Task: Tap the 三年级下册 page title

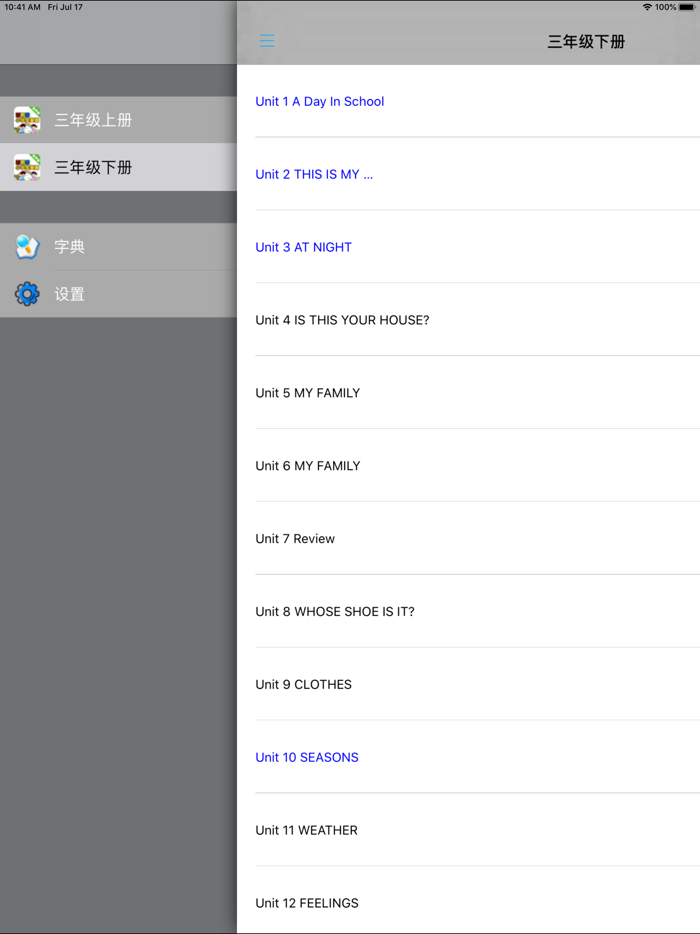Action: [586, 42]
